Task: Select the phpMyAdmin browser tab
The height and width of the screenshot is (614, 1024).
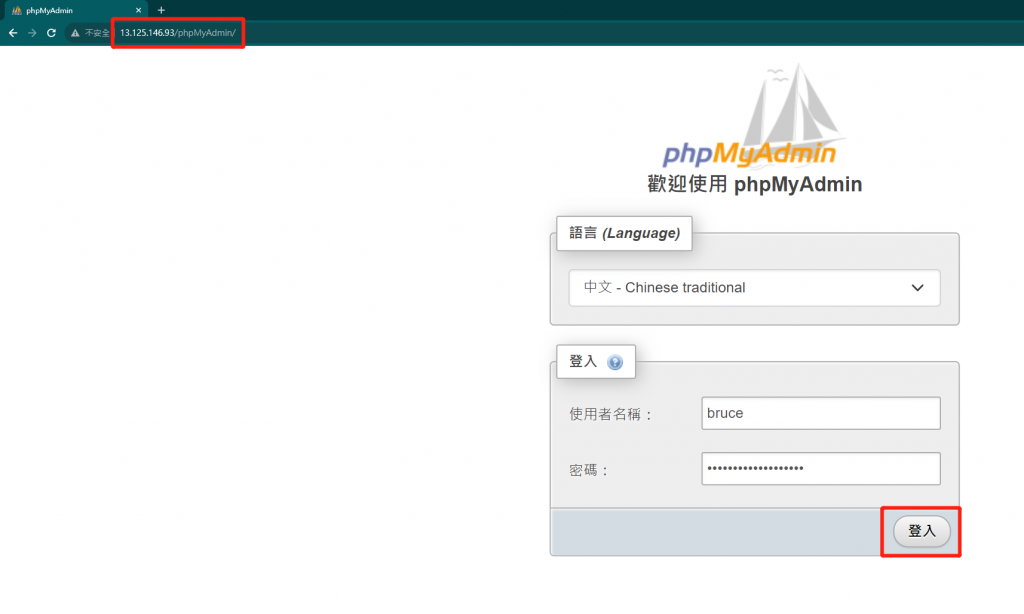Action: [x=74, y=10]
